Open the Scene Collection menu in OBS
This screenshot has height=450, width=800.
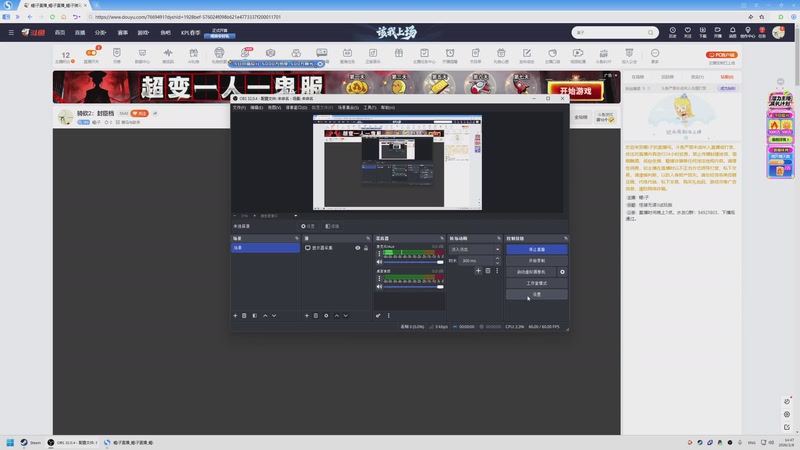tap(348, 108)
